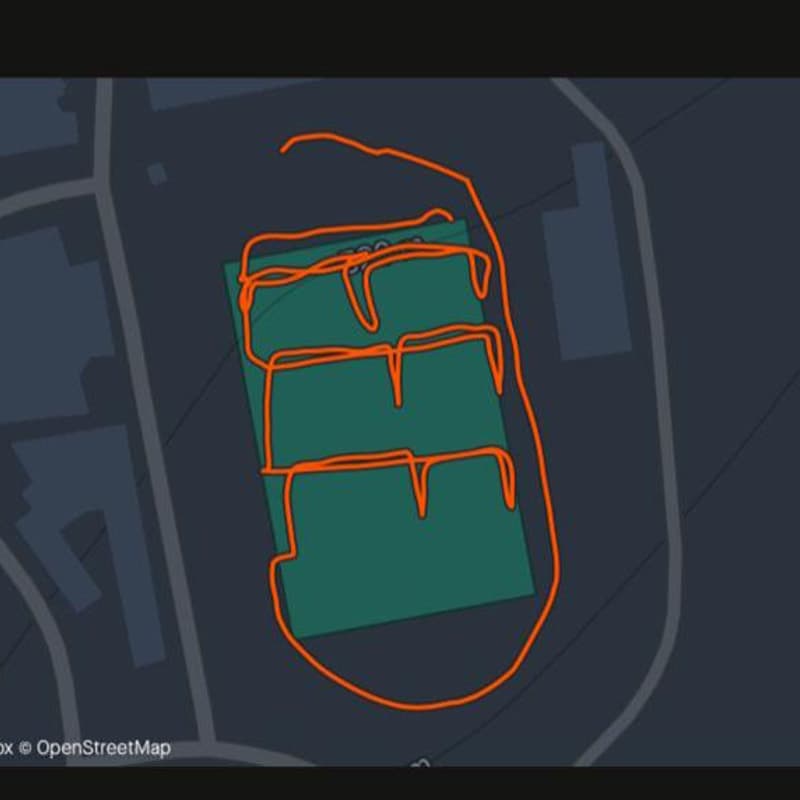Viewport: 800px width, 800px height.
Task: Click the narrow diagonal building at lower left
Action: click(x=87, y=546)
